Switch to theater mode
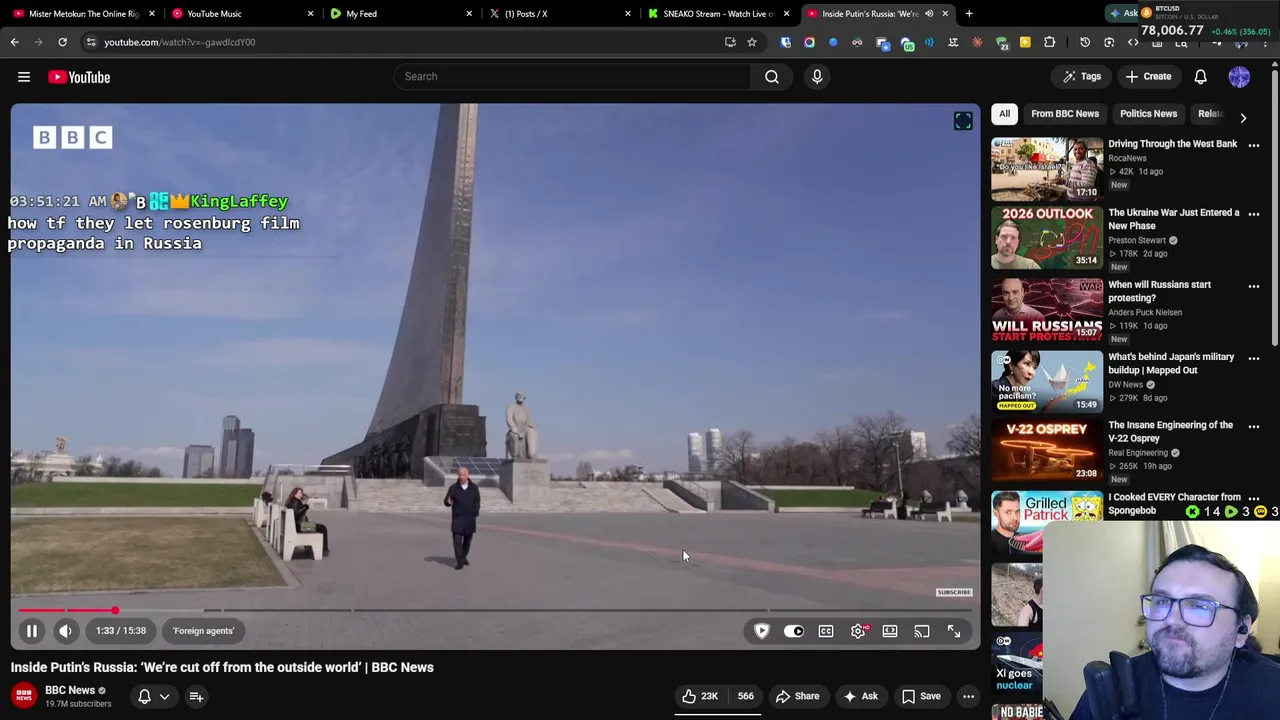Screen dimensions: 1280x720 point(890,631)
